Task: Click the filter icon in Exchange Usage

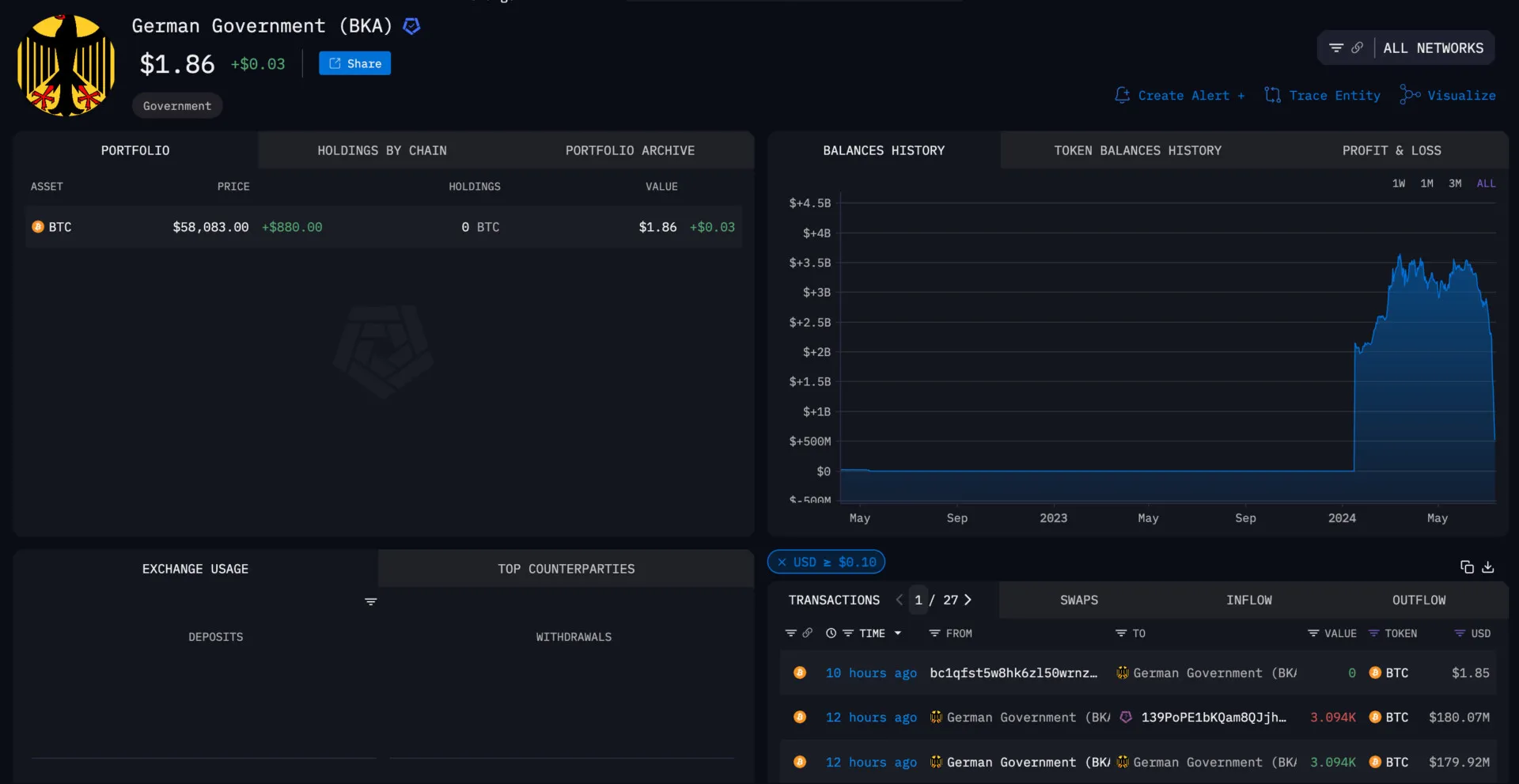Action: (x=370, y=602)
